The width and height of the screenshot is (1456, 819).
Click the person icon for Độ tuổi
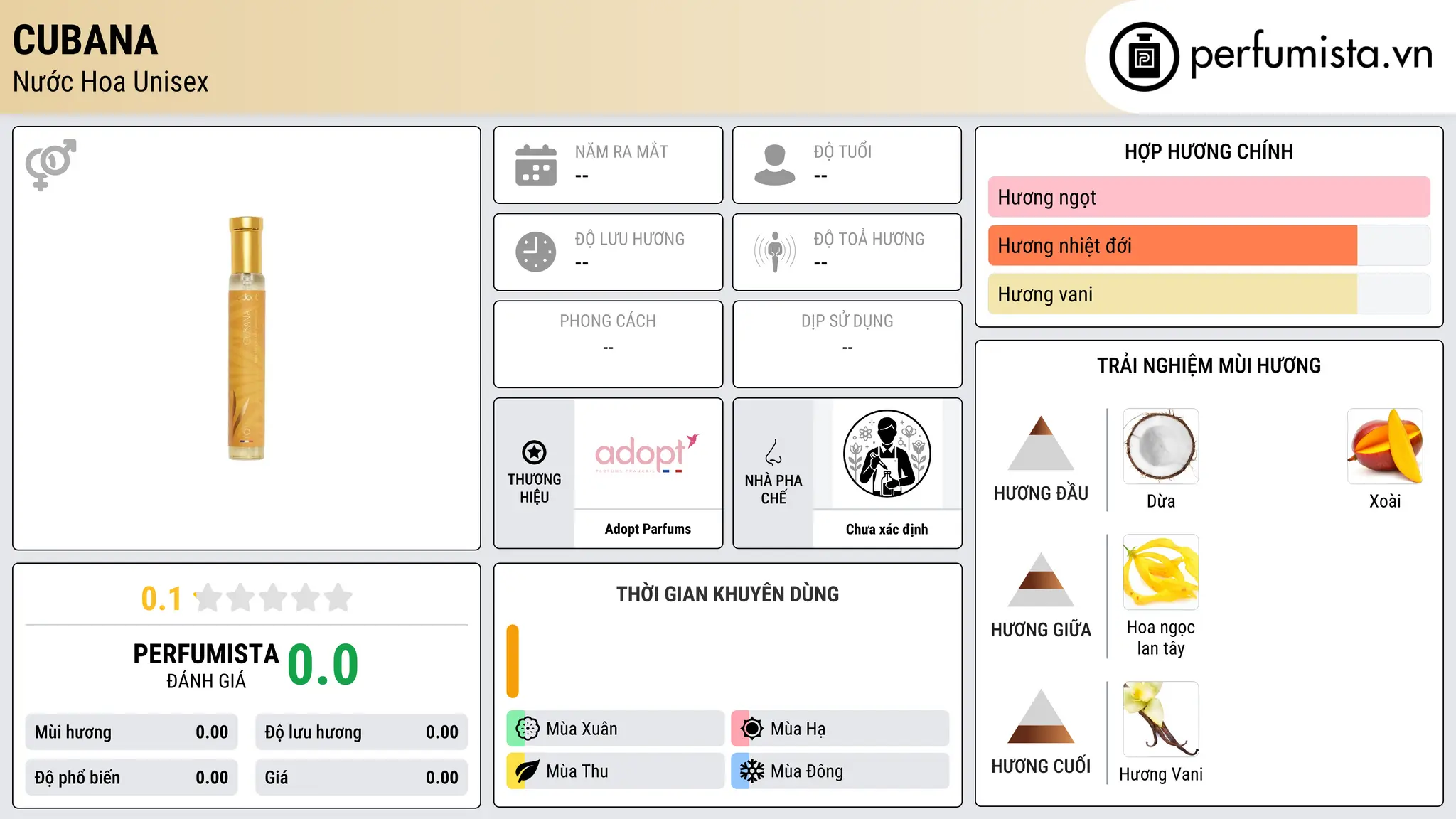click(x=775, y=165)
